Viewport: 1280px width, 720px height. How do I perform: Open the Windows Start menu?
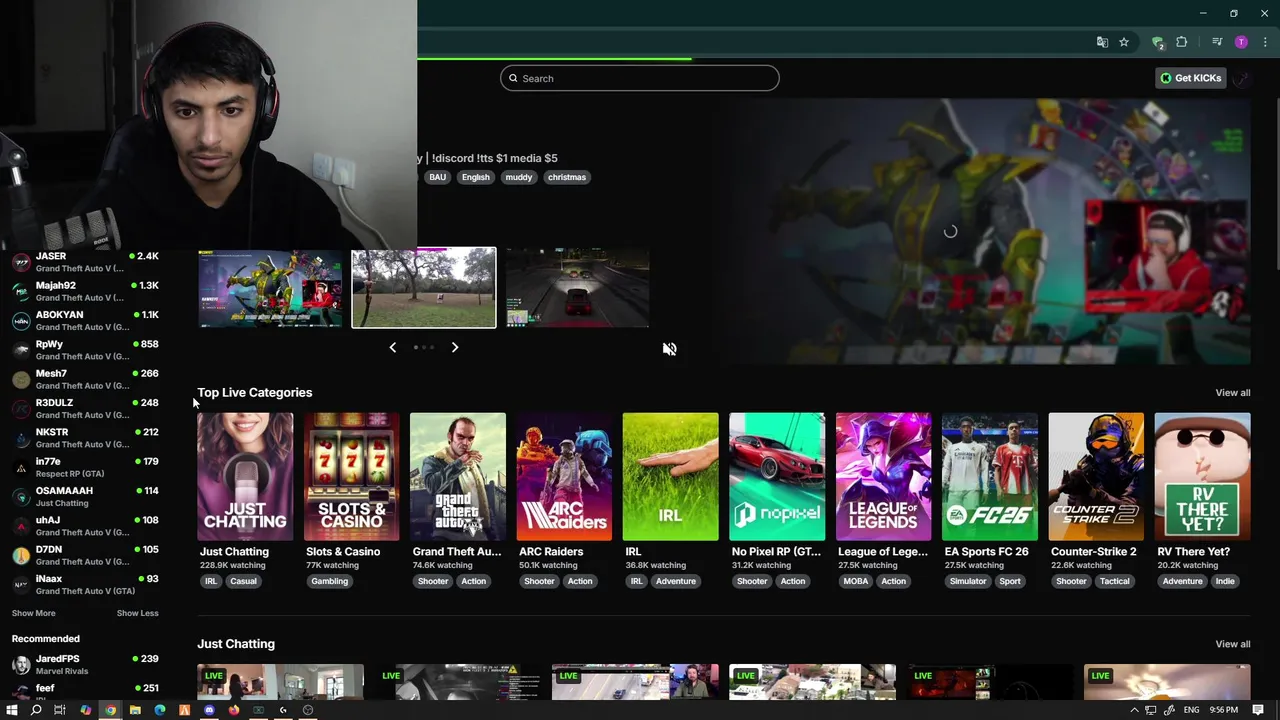[x=12, y=710]
